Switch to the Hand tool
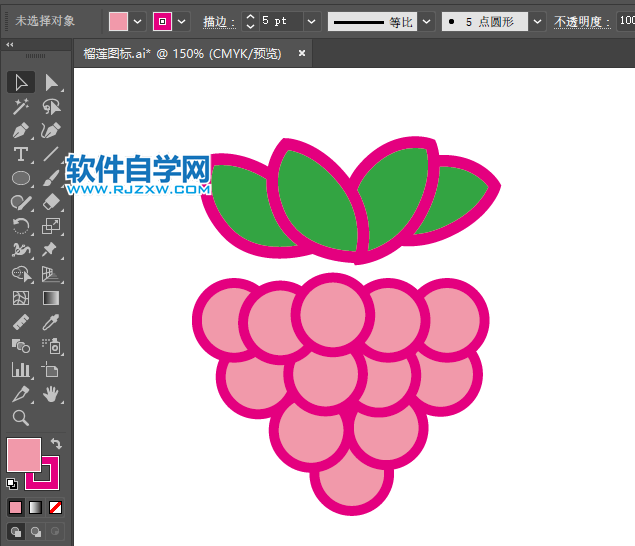Viewport: 635px width, 546px height. (51, 394)
